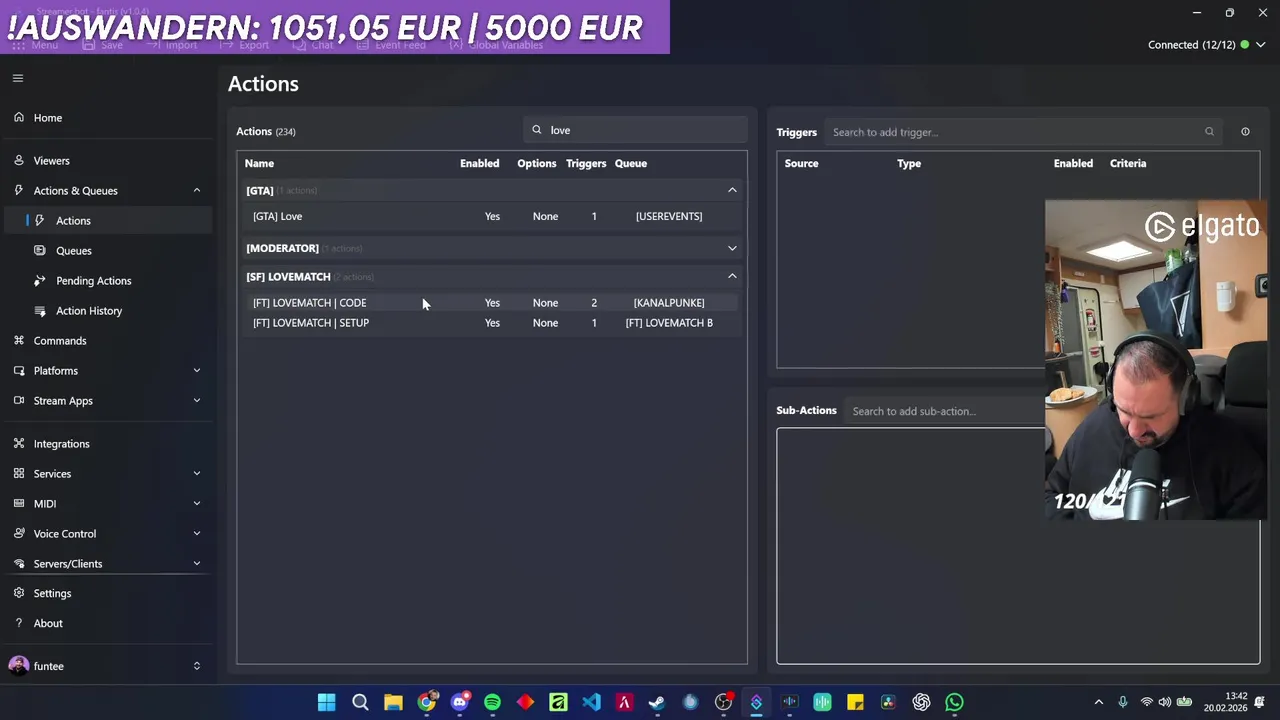Sort actions by Triggers column header
Viewport: 1280px width, 720px height.
pos(586,163)
